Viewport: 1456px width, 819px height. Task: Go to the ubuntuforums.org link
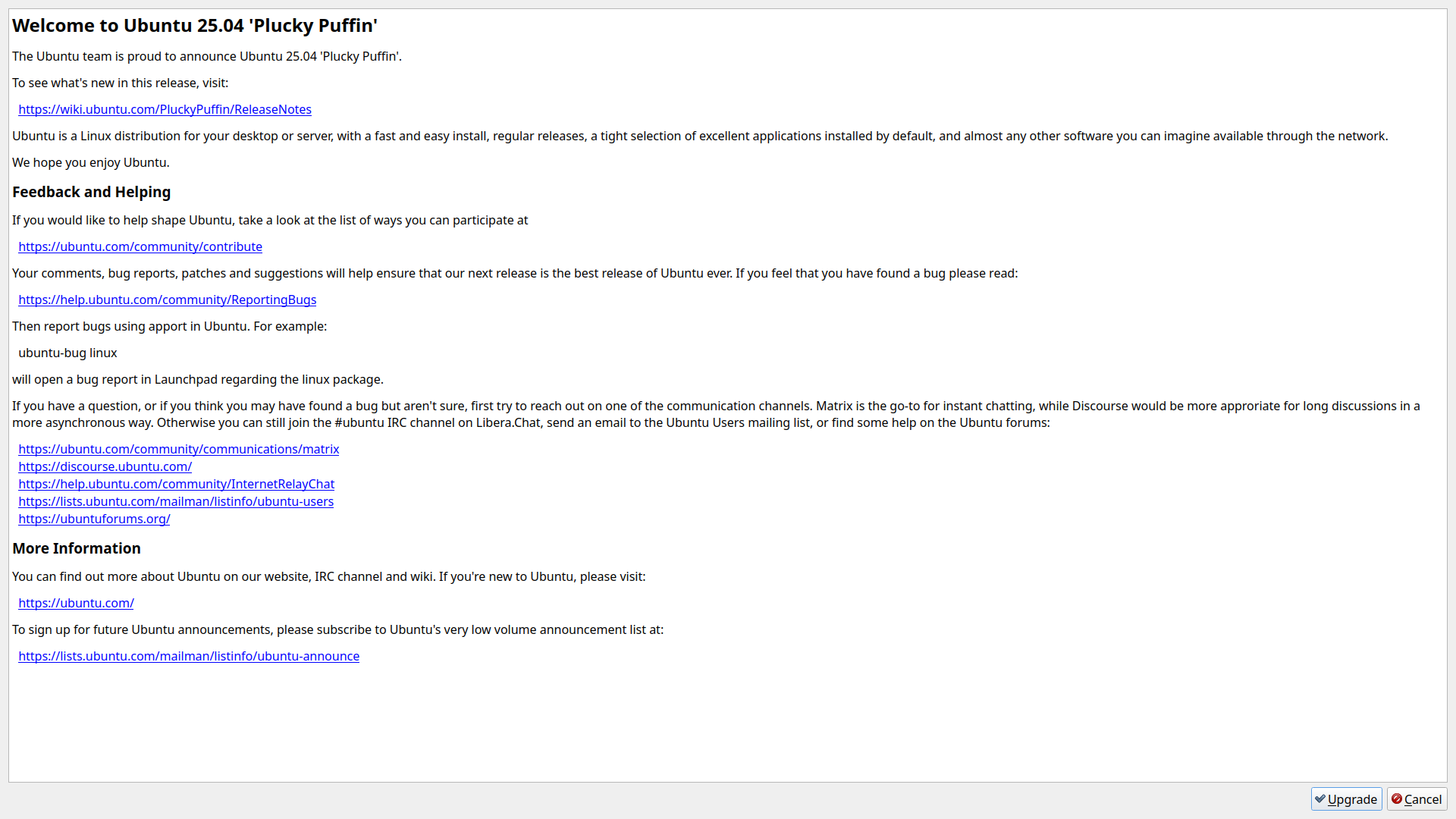coord(94,519)
